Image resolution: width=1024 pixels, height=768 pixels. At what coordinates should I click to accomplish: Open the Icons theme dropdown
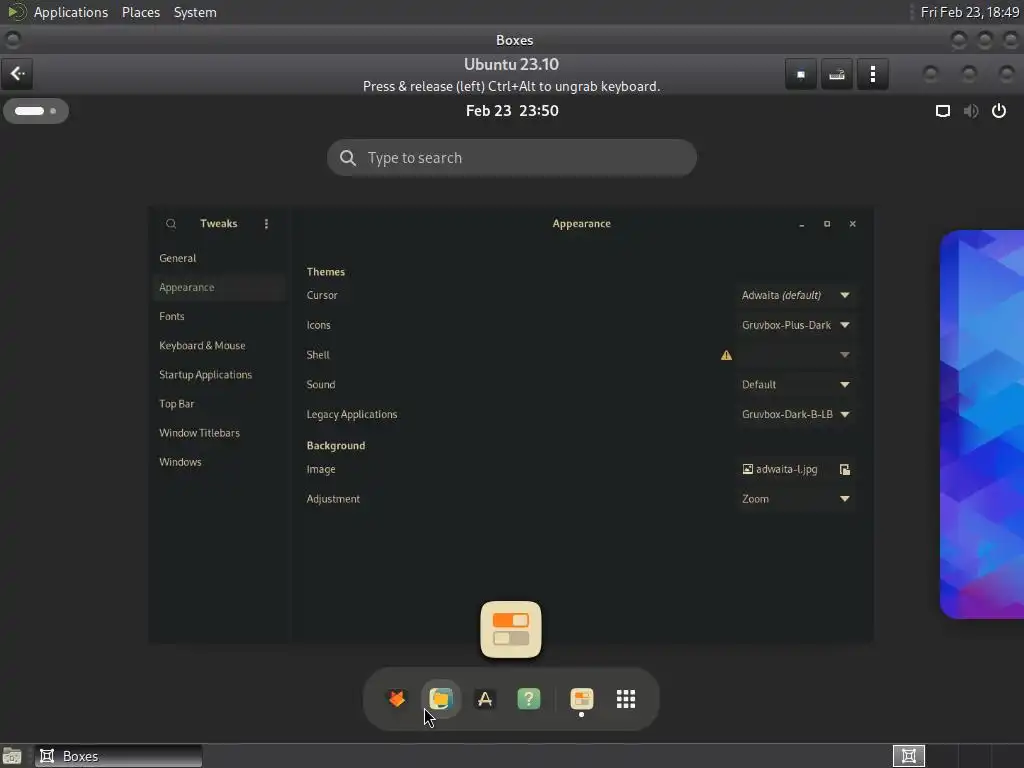click(x=795, y=325)
